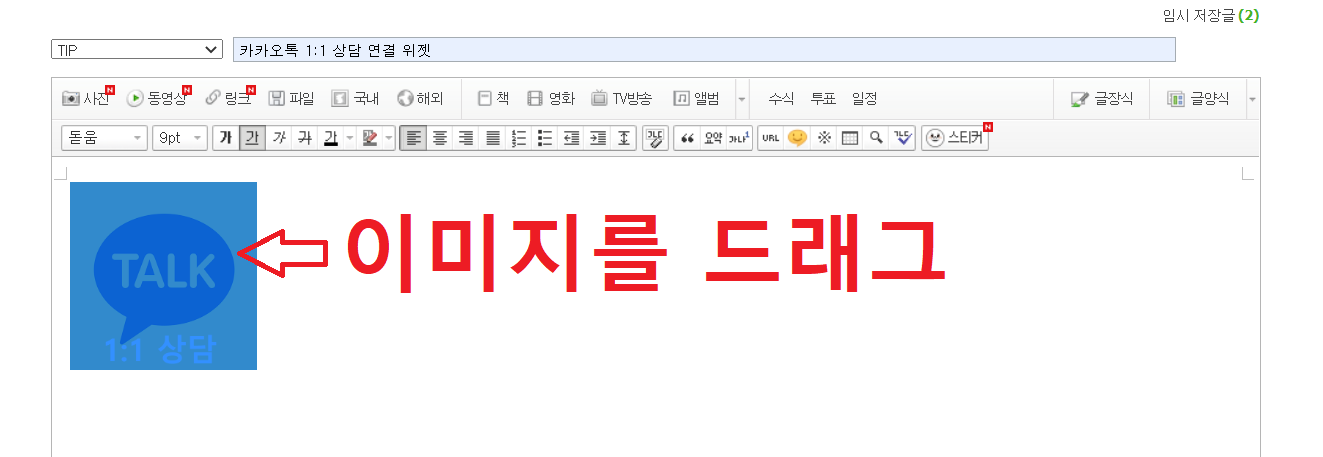
Task: Insert a table
Action: click(x=850, y=138)
